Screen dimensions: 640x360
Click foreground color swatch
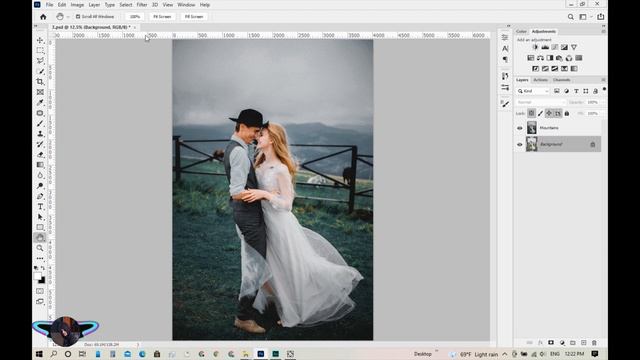coord(38,276)
